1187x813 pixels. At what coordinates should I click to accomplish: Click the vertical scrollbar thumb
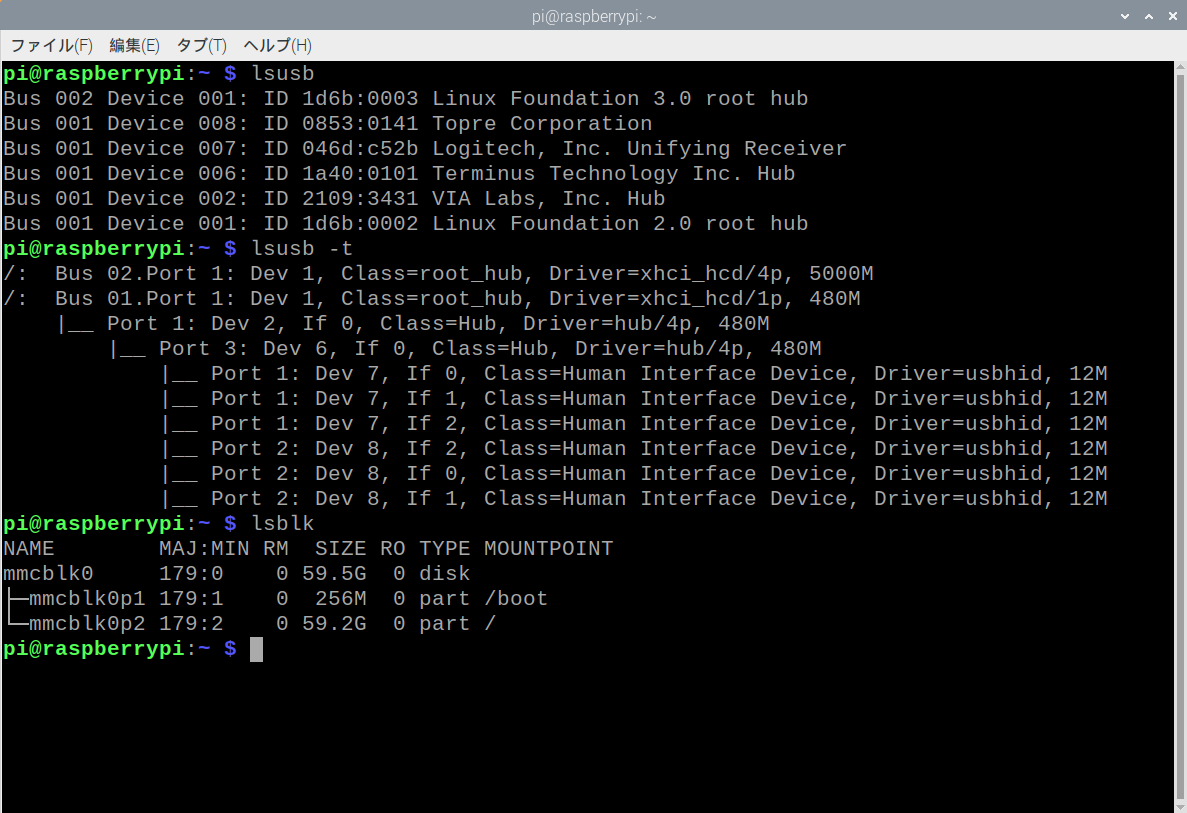(x=1179, y=430)
